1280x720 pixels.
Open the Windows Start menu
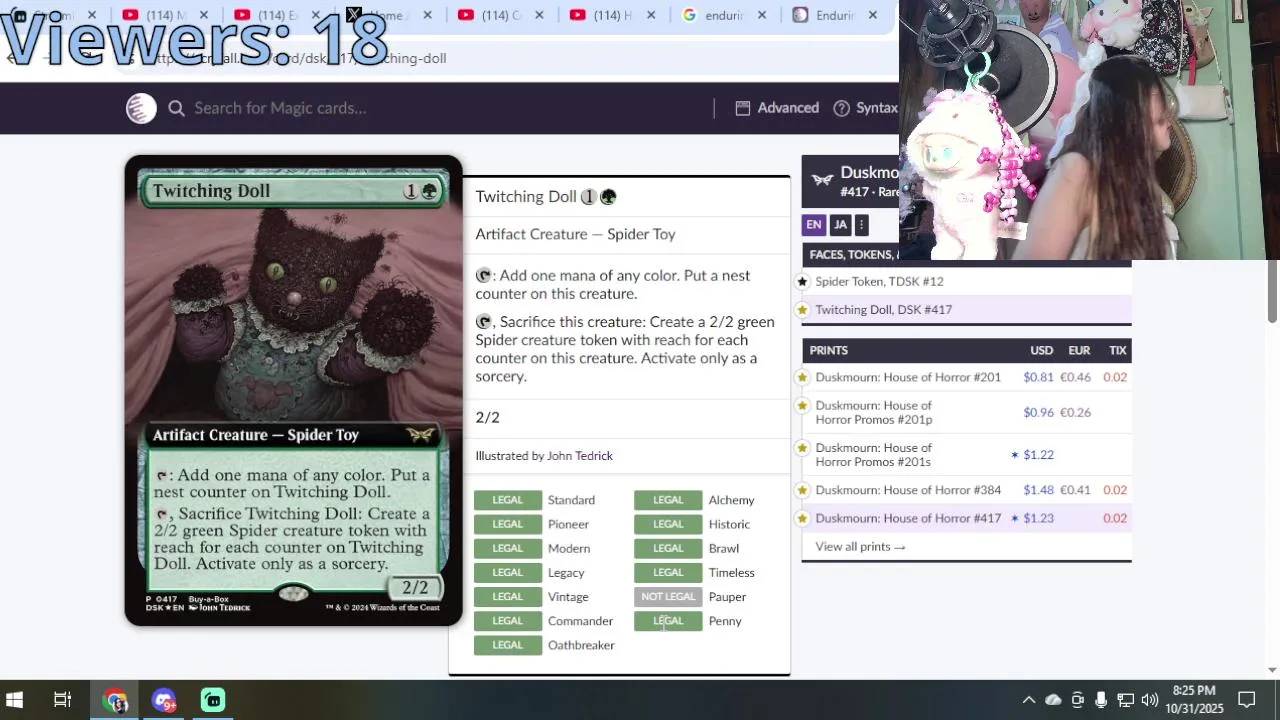coord(15,700)
